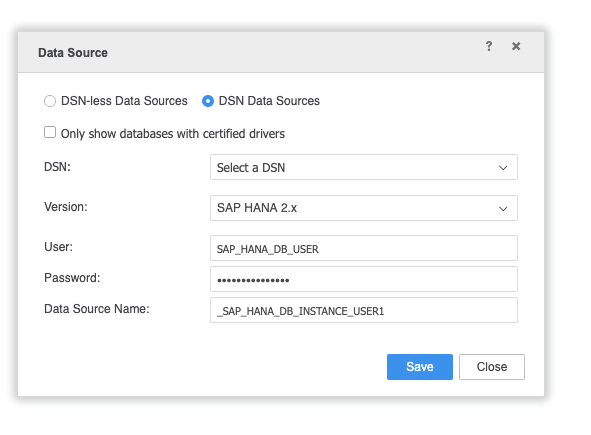
Task: Click the "DSN Data Sources" label text
Action: (269, 101)
